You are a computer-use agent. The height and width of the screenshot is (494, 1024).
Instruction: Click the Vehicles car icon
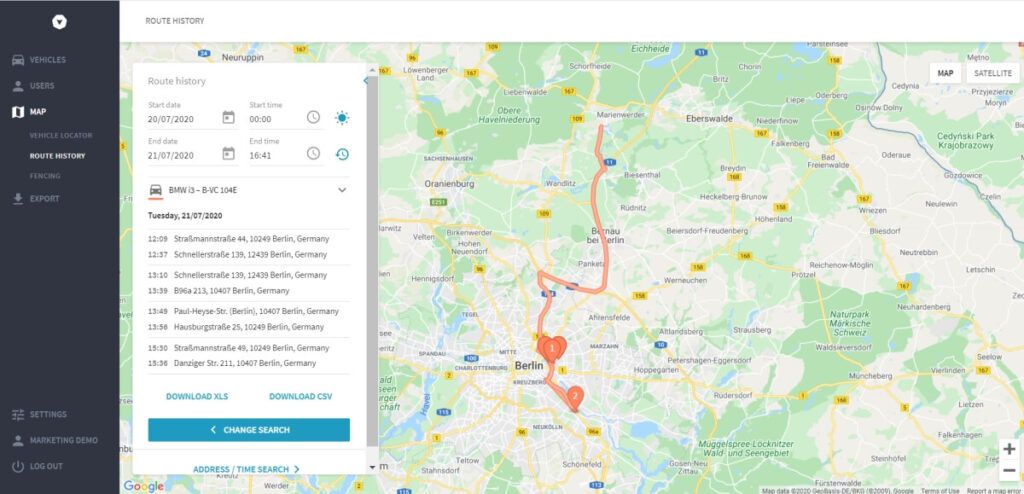18,60
